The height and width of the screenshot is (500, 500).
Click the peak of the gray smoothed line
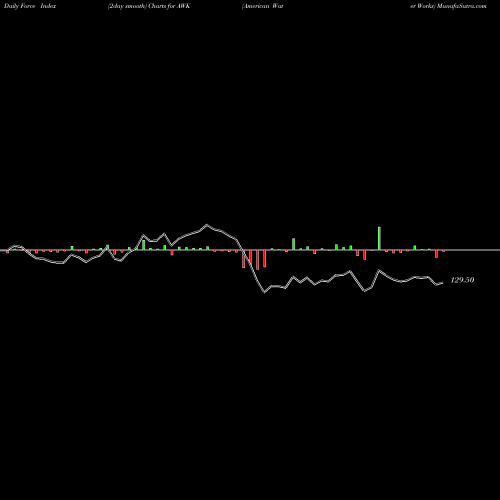(207, 225)
